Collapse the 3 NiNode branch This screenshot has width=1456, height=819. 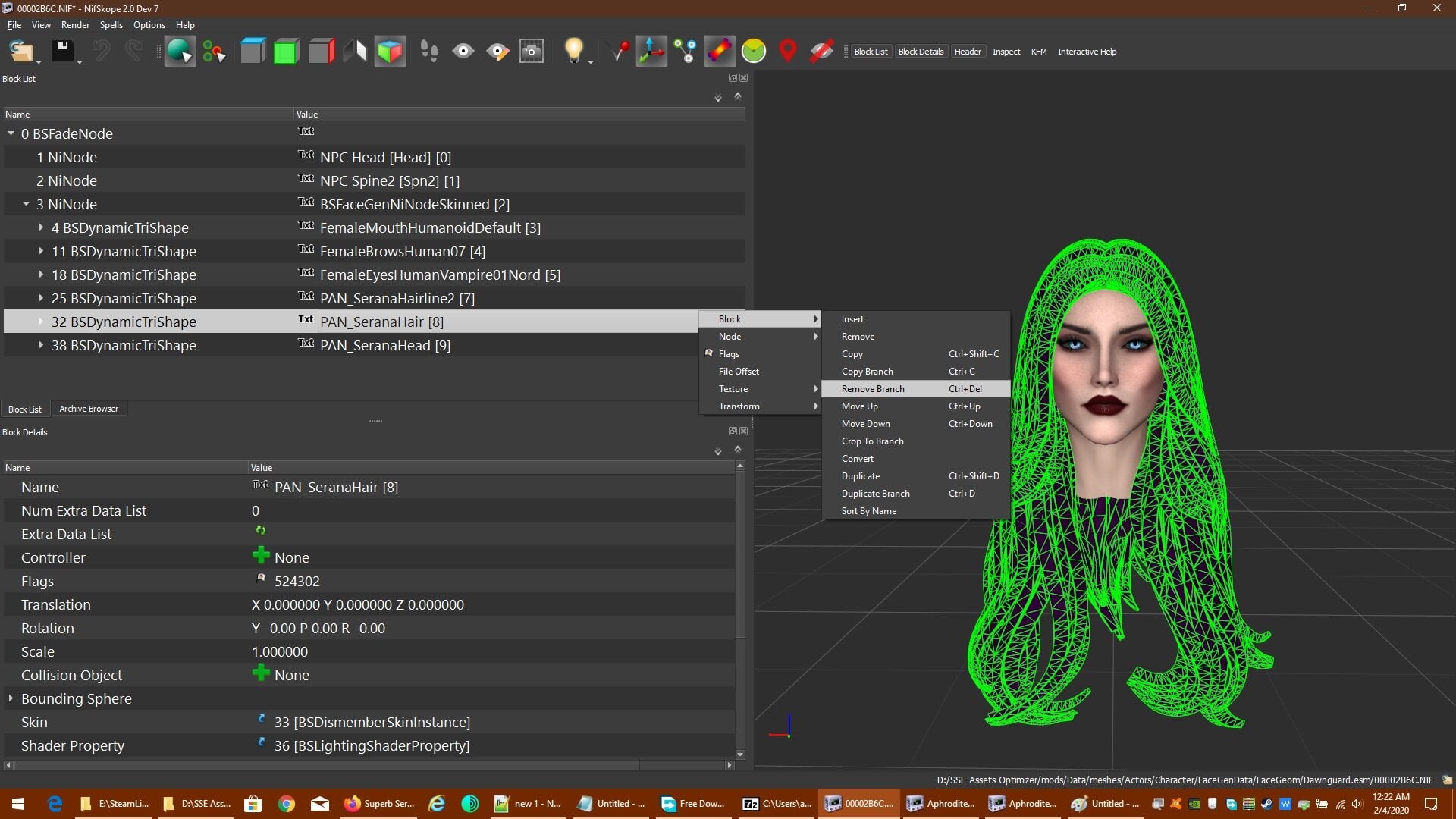[x=26, y=204]
